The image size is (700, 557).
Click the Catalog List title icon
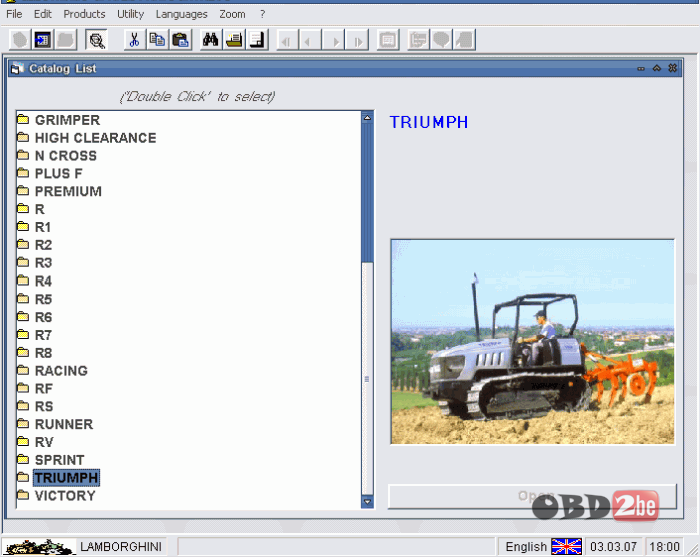(17, 68)
